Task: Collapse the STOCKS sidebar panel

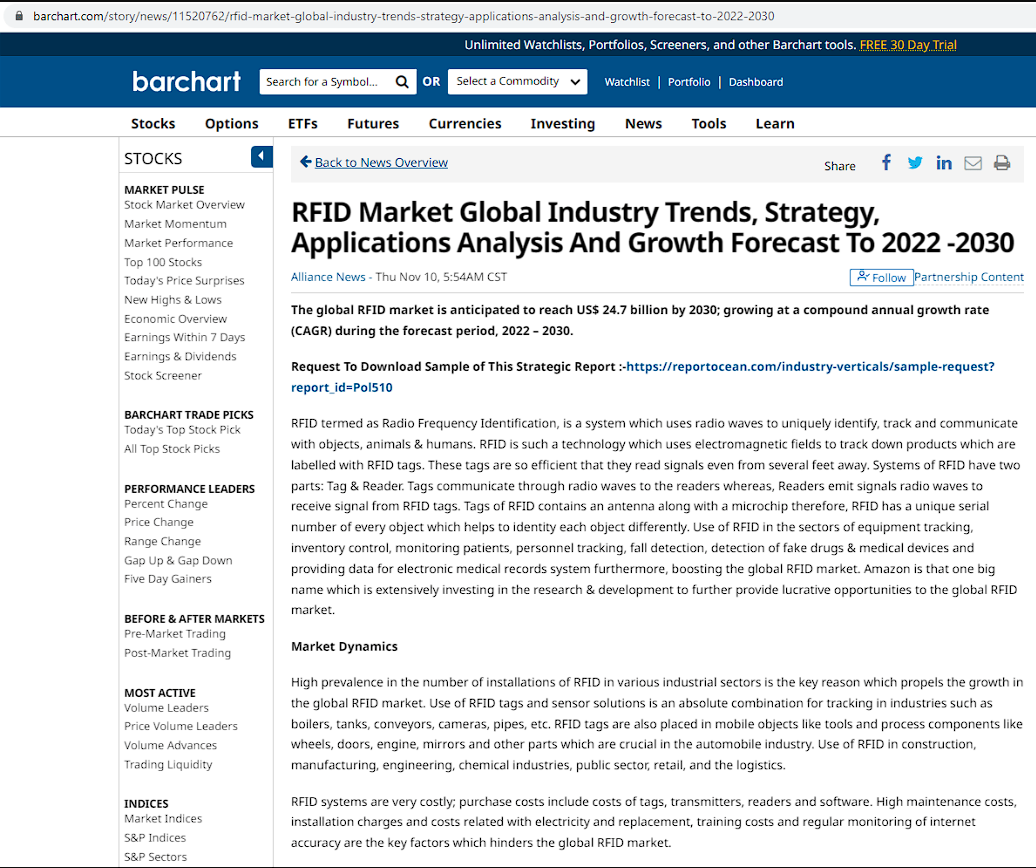Action: pos(261,157)
